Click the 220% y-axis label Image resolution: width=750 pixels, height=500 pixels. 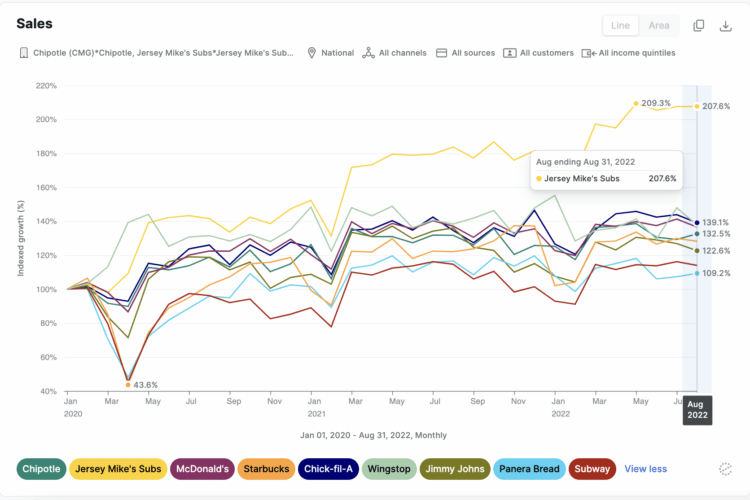click(x=46, y=86)
